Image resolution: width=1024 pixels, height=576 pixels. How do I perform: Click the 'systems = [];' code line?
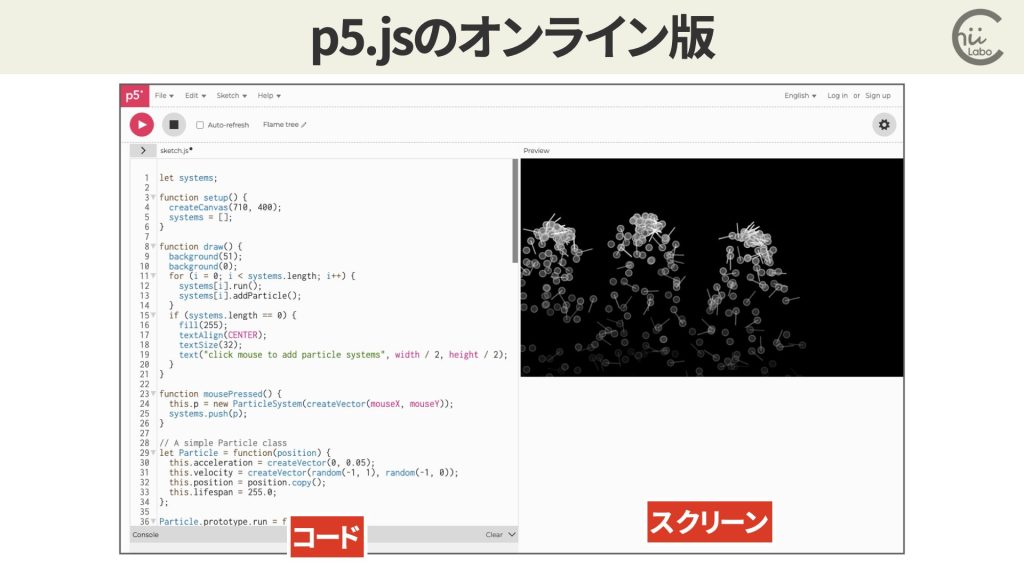pos(200,217)
